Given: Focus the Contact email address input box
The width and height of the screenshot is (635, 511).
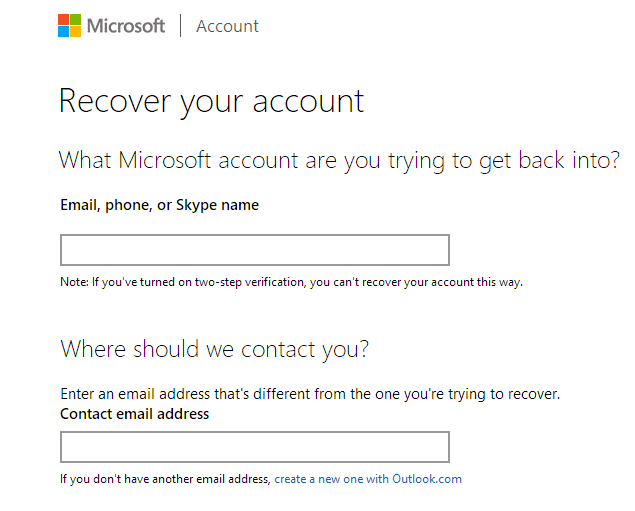Looking at the screenshot, I should pyautogui.click(x=255, y=447).
